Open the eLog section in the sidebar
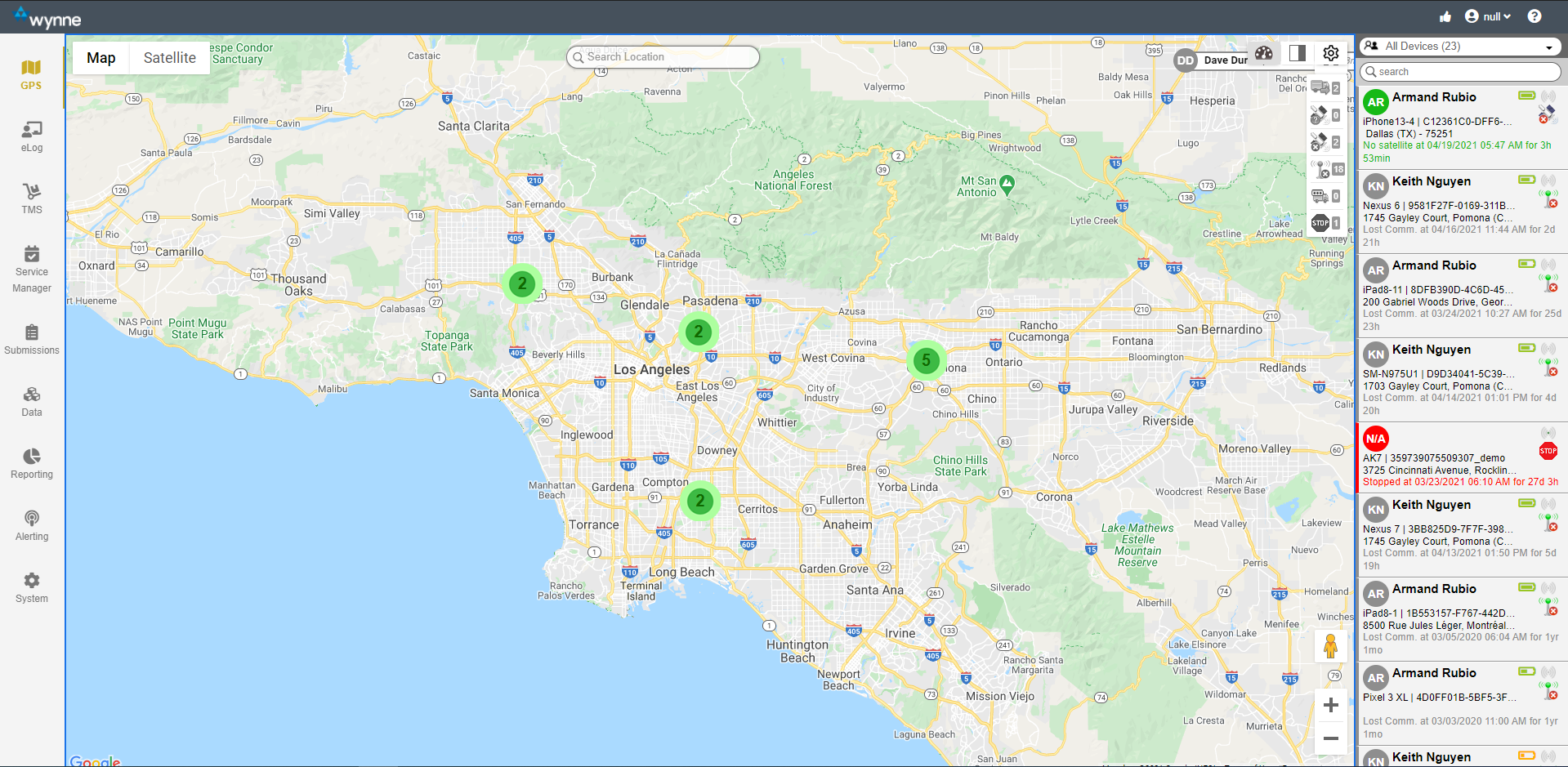 31,135
